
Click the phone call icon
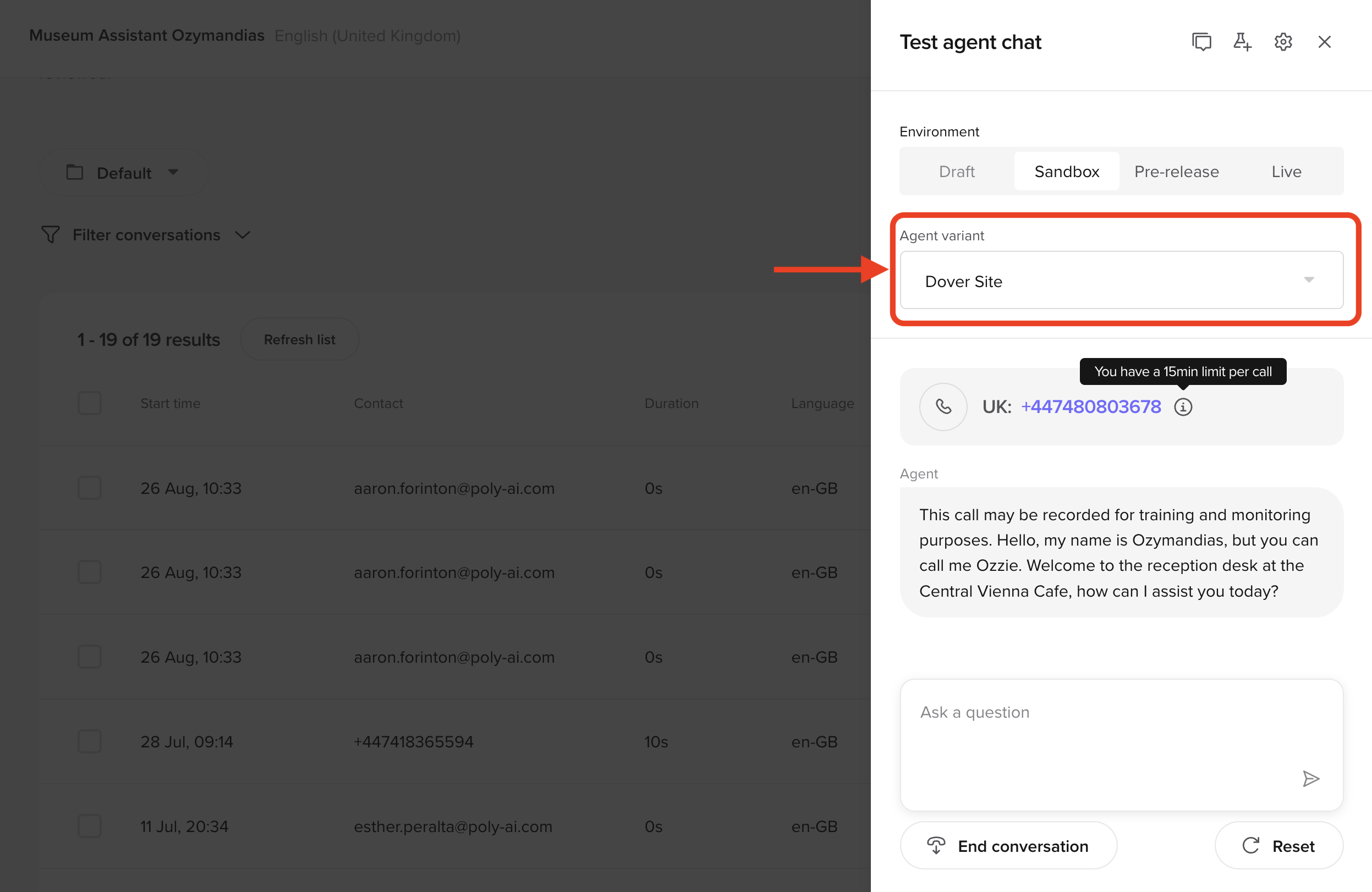[x=943, y=407]
